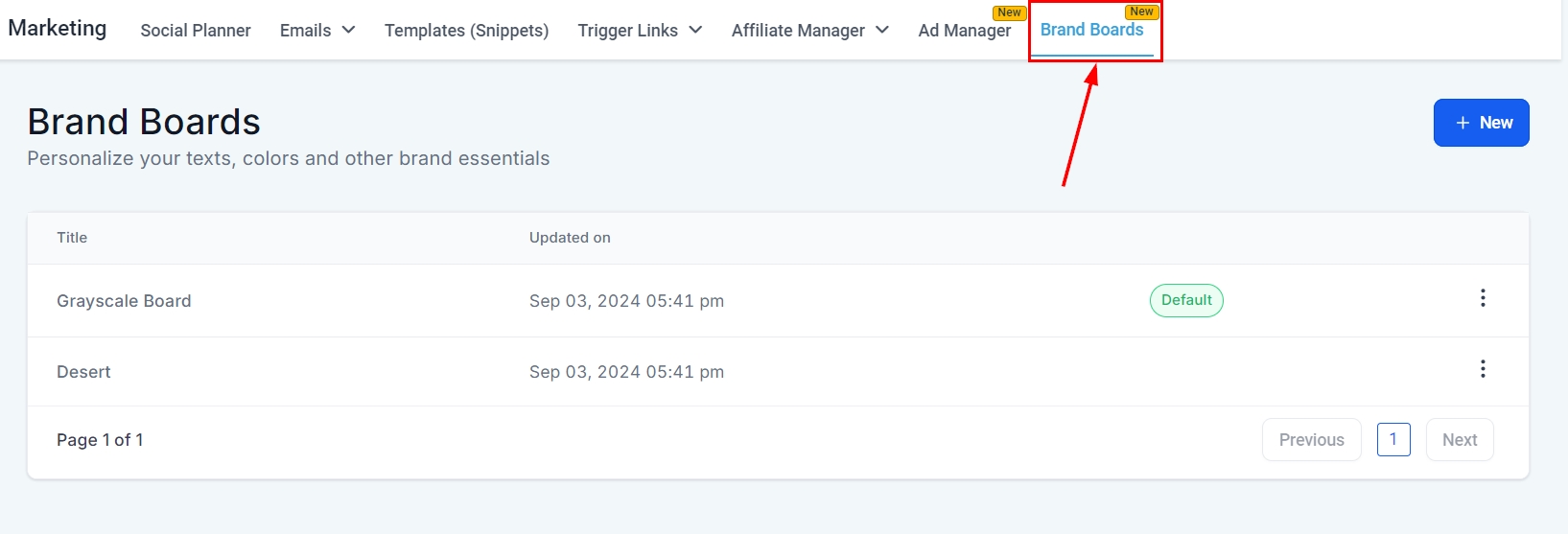
Task: Select page 1 in pagination
Action: click(x=1393, y=439)
